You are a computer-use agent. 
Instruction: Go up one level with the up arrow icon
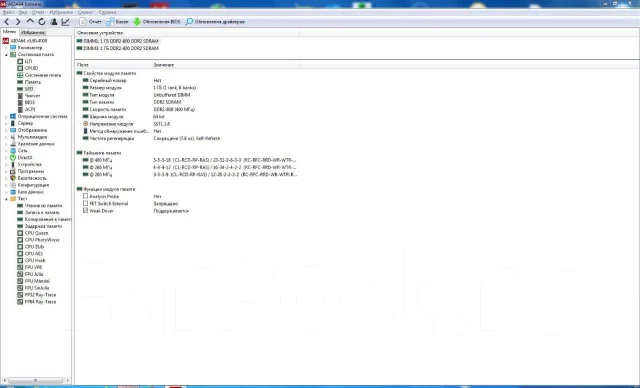[30, 21]
